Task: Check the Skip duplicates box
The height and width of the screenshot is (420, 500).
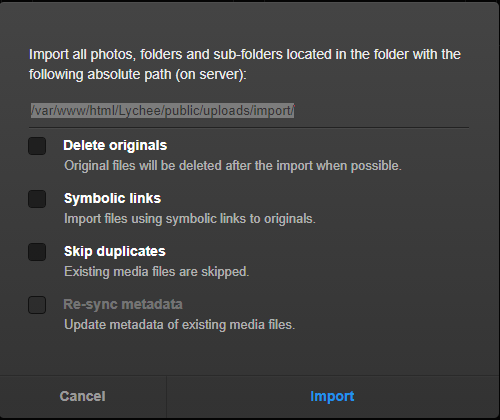Action: pos(37,252)
